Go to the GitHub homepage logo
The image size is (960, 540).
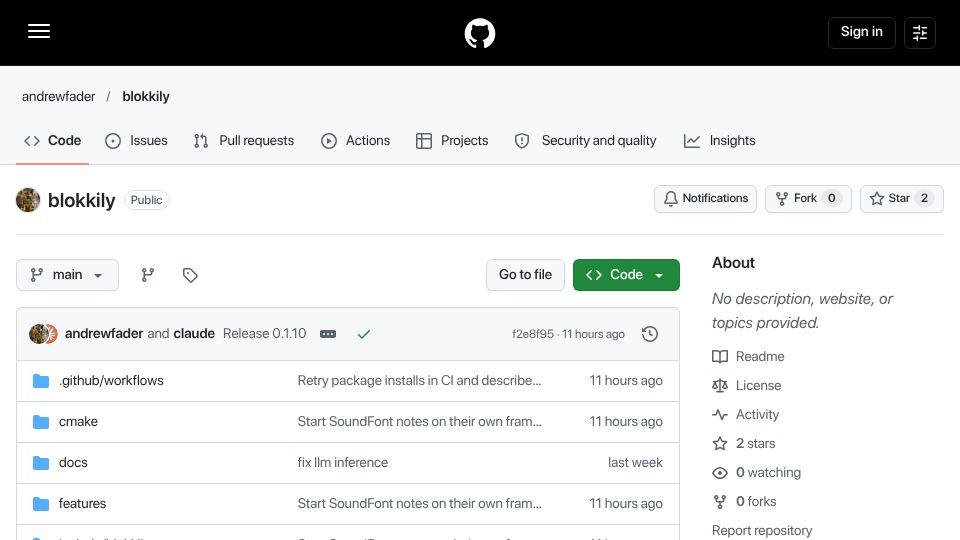(x=479, y=33)
